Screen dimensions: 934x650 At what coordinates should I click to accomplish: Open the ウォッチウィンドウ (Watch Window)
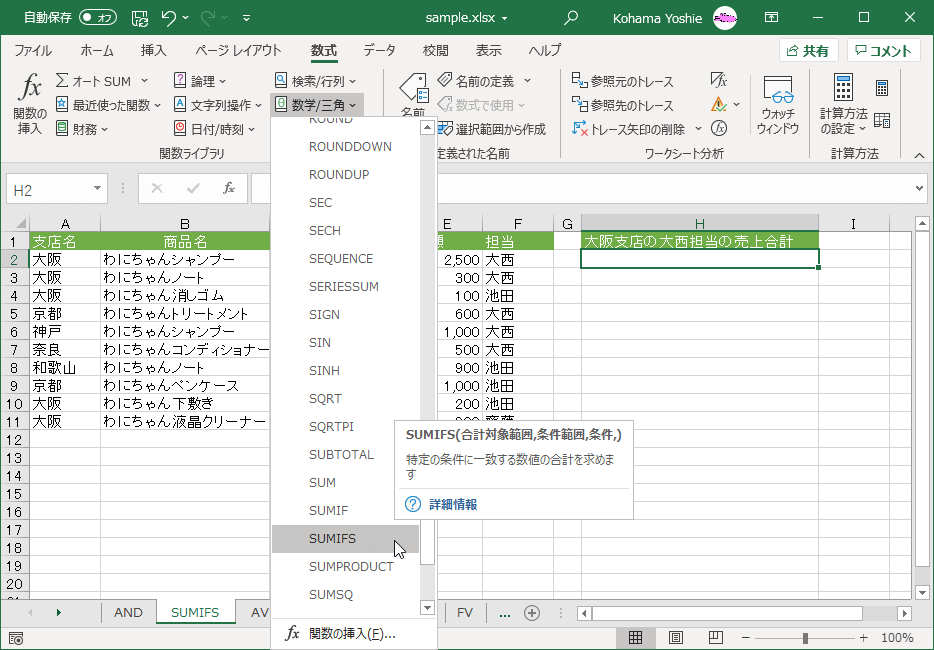point(777,105)
